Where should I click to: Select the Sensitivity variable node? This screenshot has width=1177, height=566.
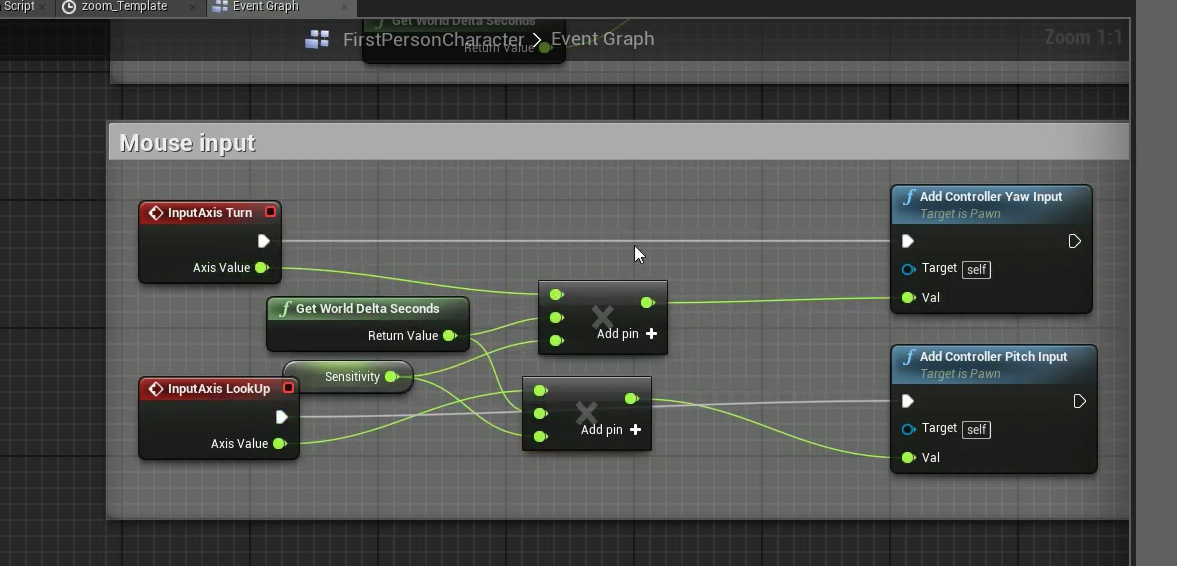tap(348, 377)
